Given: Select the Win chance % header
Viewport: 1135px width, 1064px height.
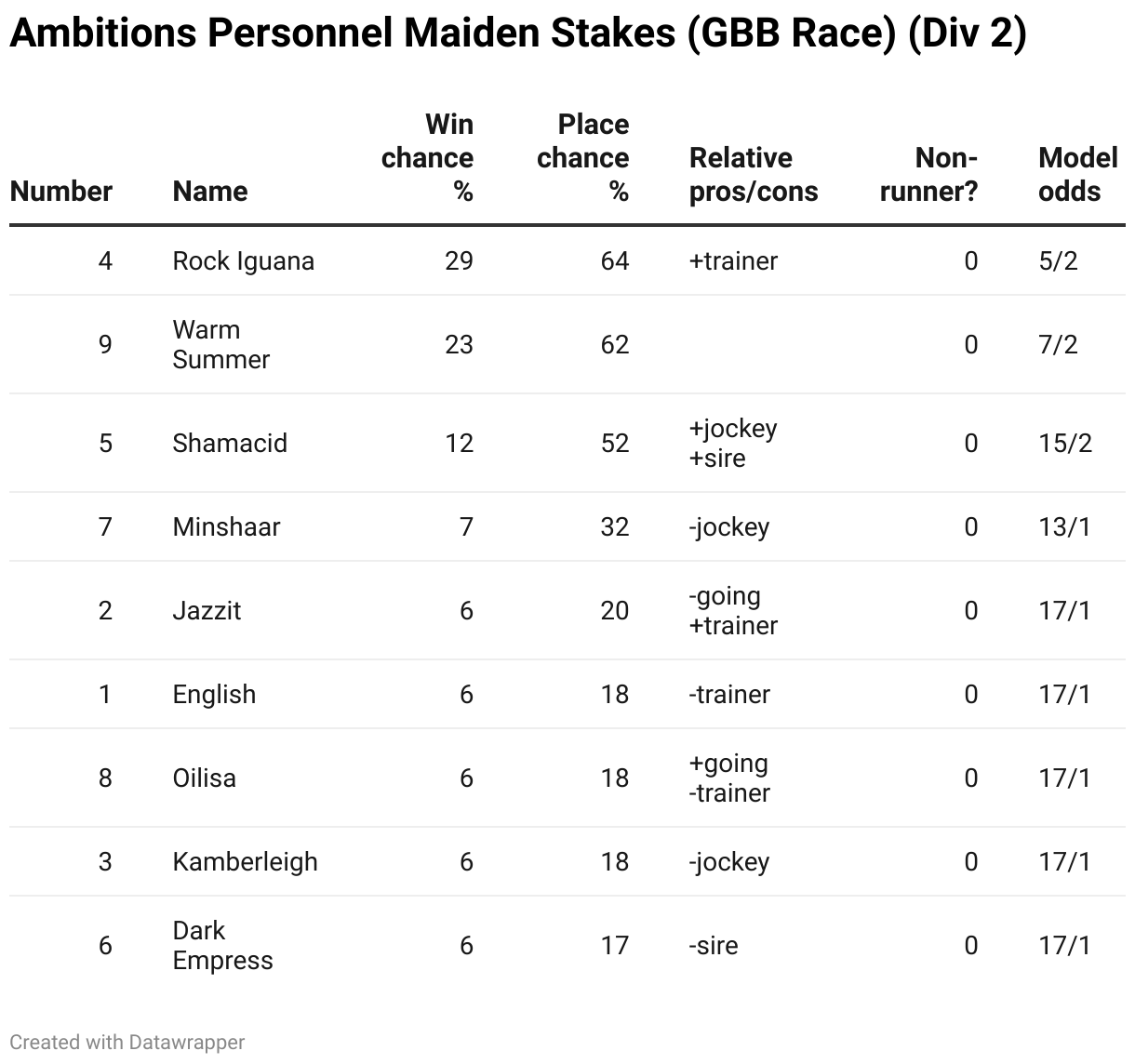Looking at the screenshot, I should (427, 158).
